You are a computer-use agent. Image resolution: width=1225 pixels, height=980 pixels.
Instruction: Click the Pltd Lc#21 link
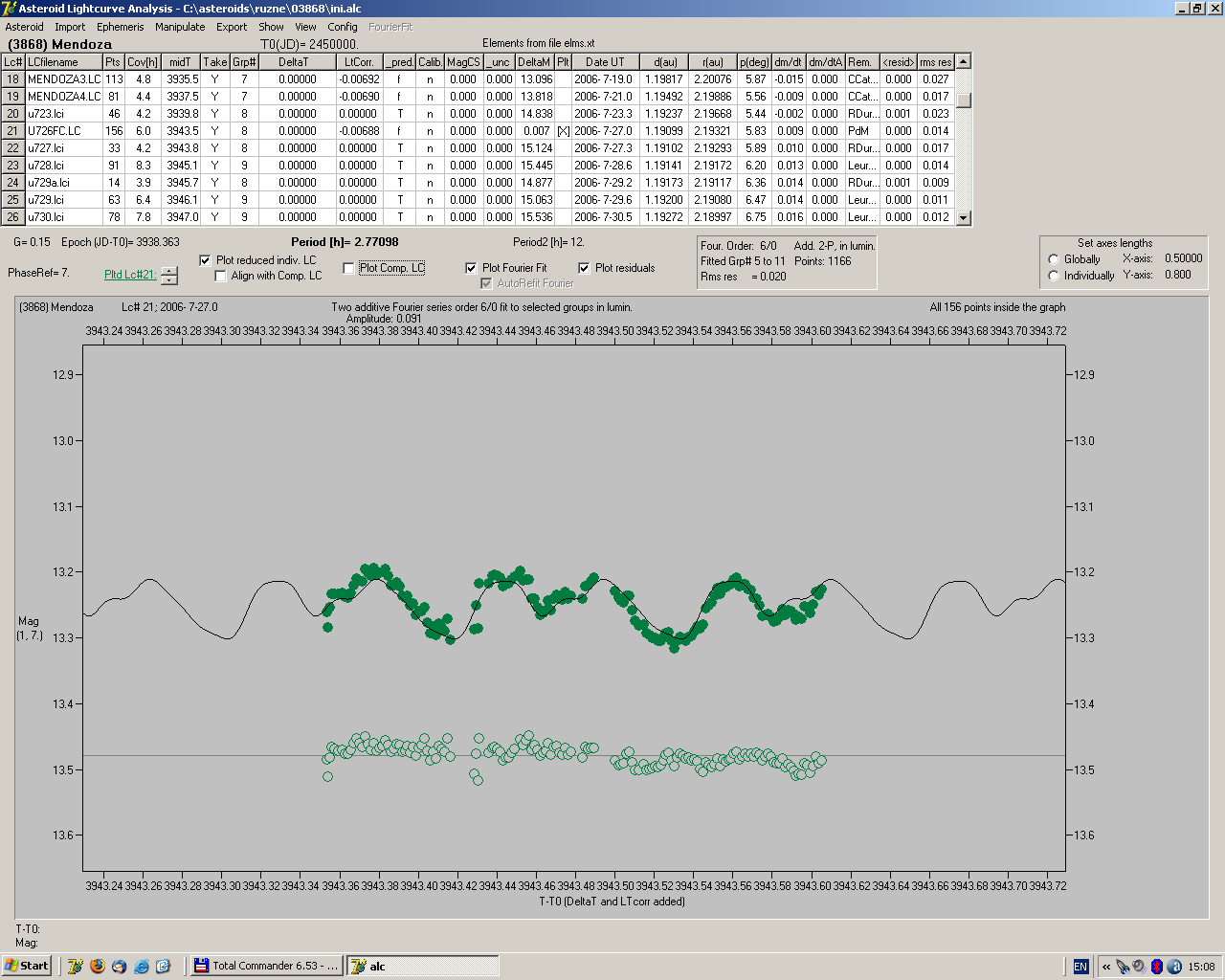point(130,275)
